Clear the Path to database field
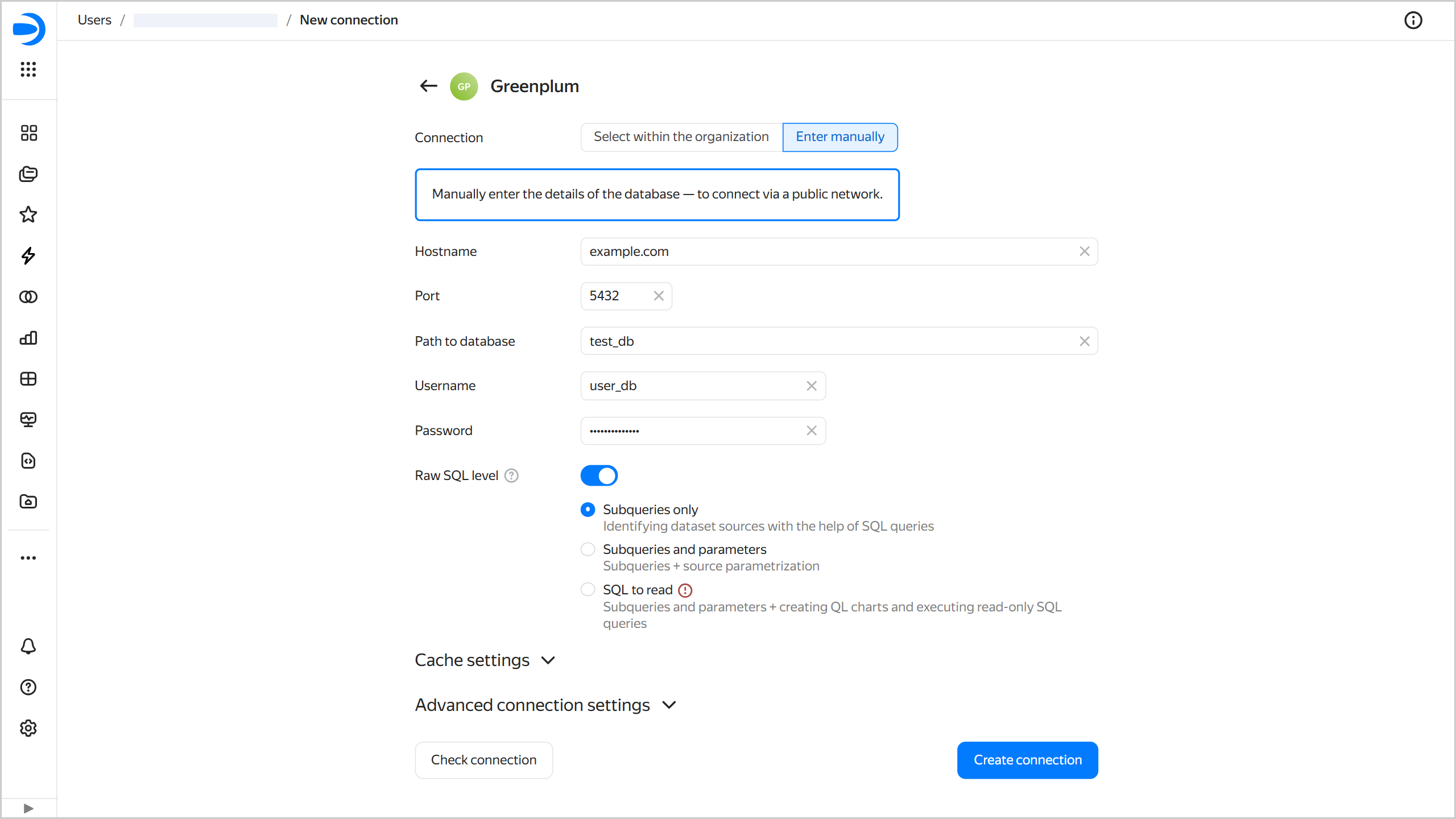Screen dimensions: 1456x819 click(1085, 341)
